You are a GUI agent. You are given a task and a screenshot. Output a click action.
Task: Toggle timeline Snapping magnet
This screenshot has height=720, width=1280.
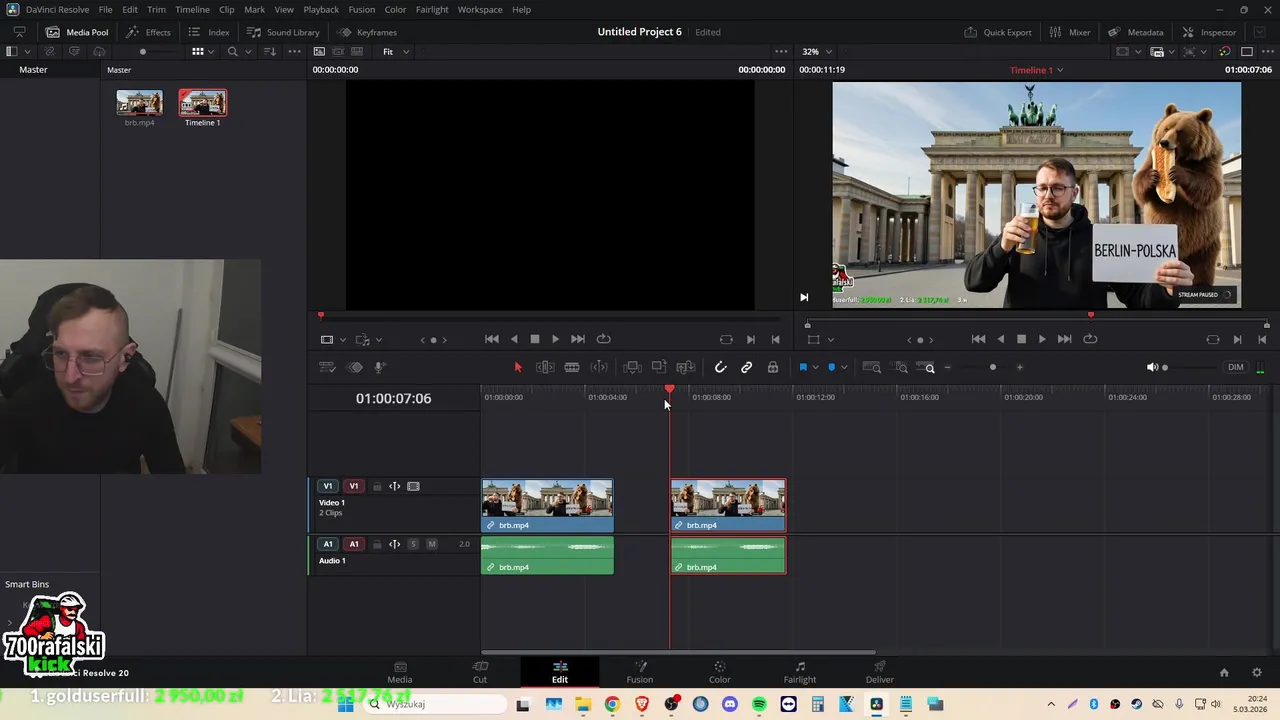click(720, 367)
